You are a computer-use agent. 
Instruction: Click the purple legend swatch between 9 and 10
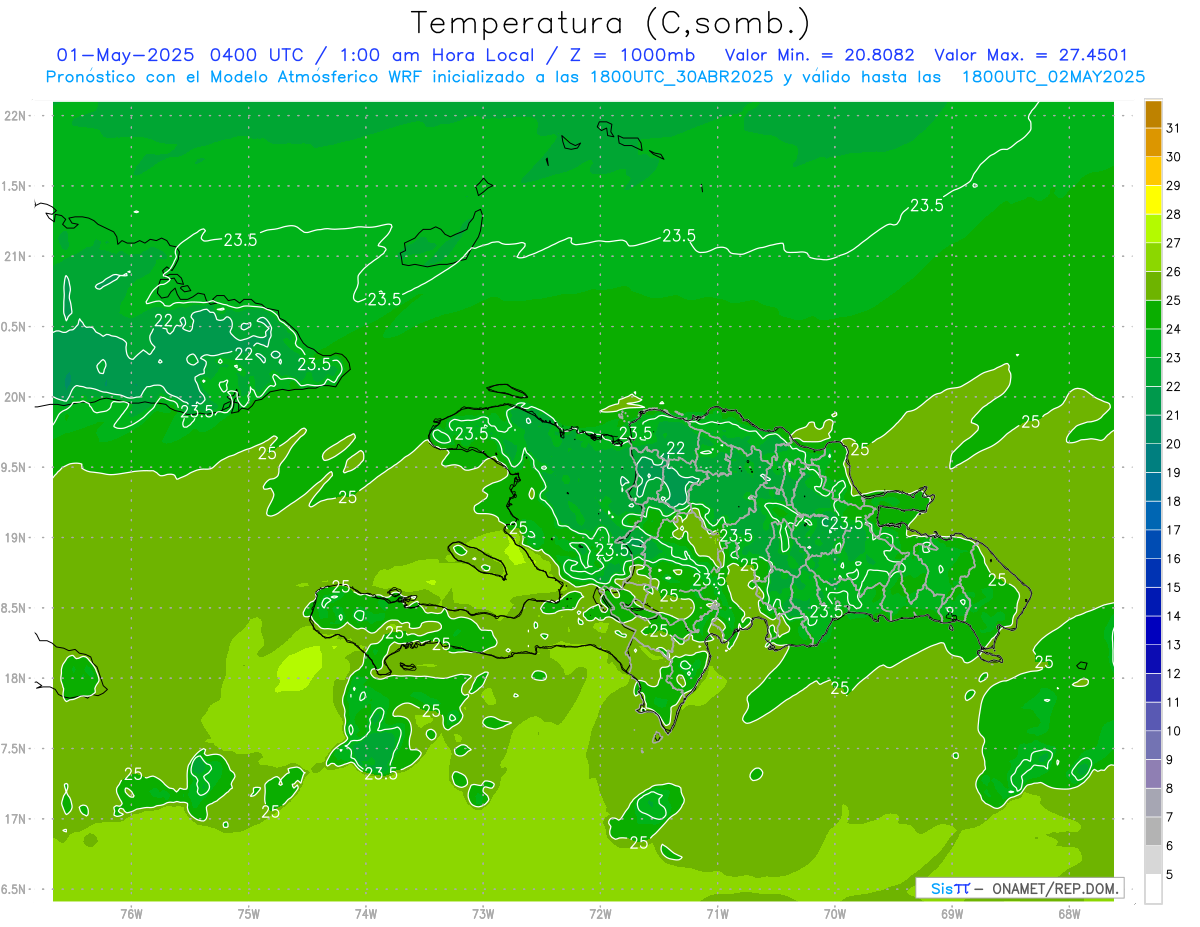click(1153, 745)
